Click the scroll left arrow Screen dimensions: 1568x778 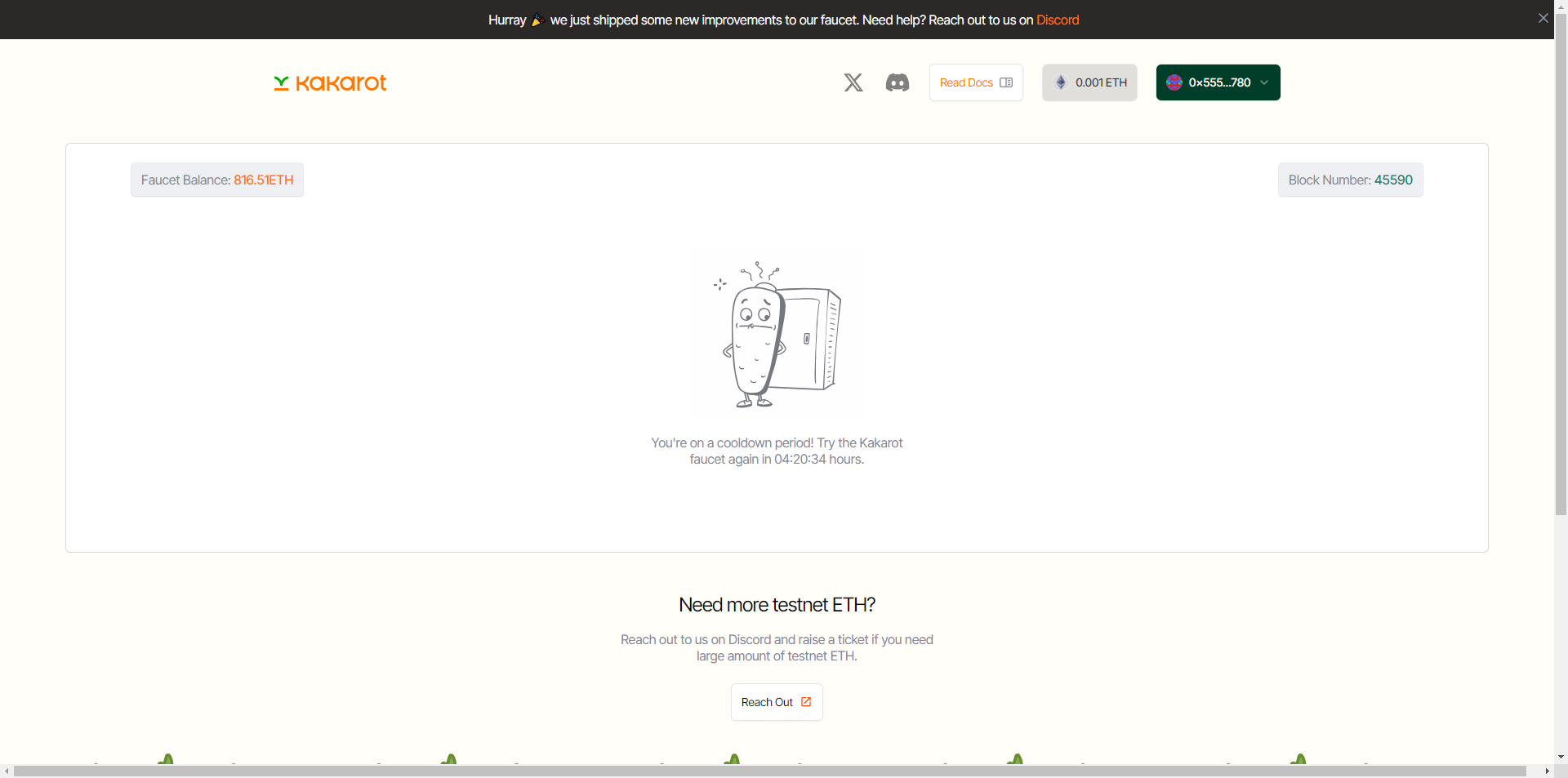pyautogui.click(x=7, y=771)
